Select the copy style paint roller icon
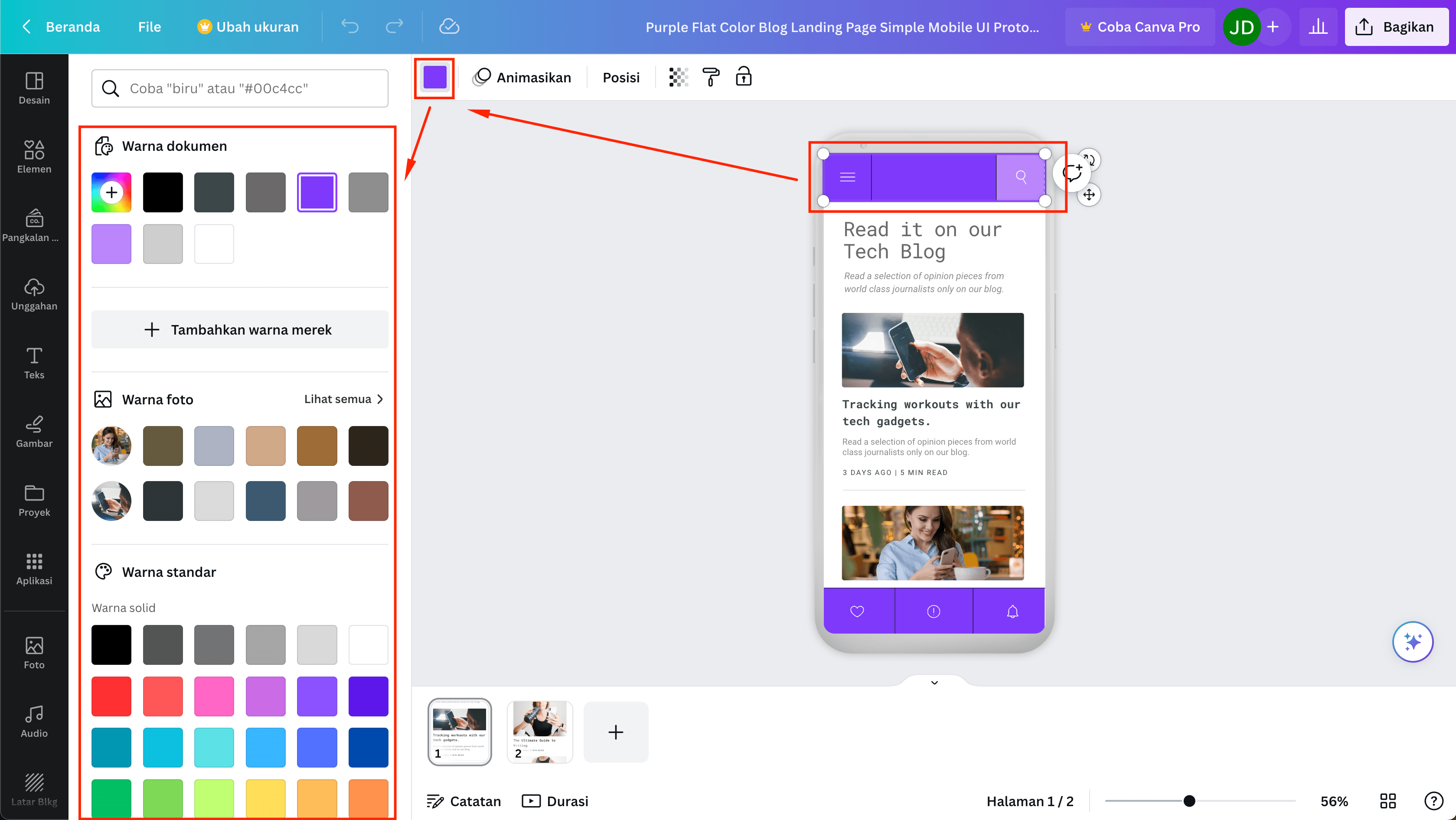 click(711, 78)
